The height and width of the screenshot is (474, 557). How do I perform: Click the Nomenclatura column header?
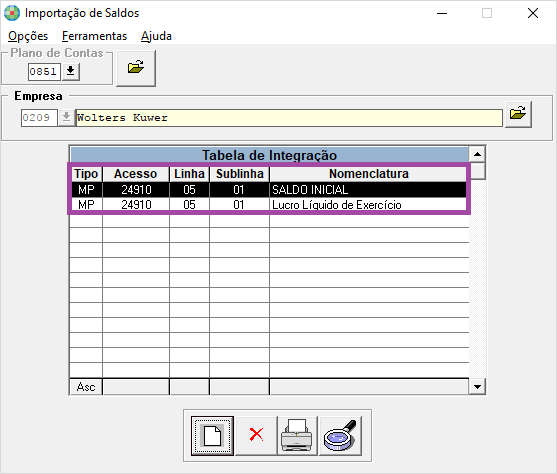(368, 174)
